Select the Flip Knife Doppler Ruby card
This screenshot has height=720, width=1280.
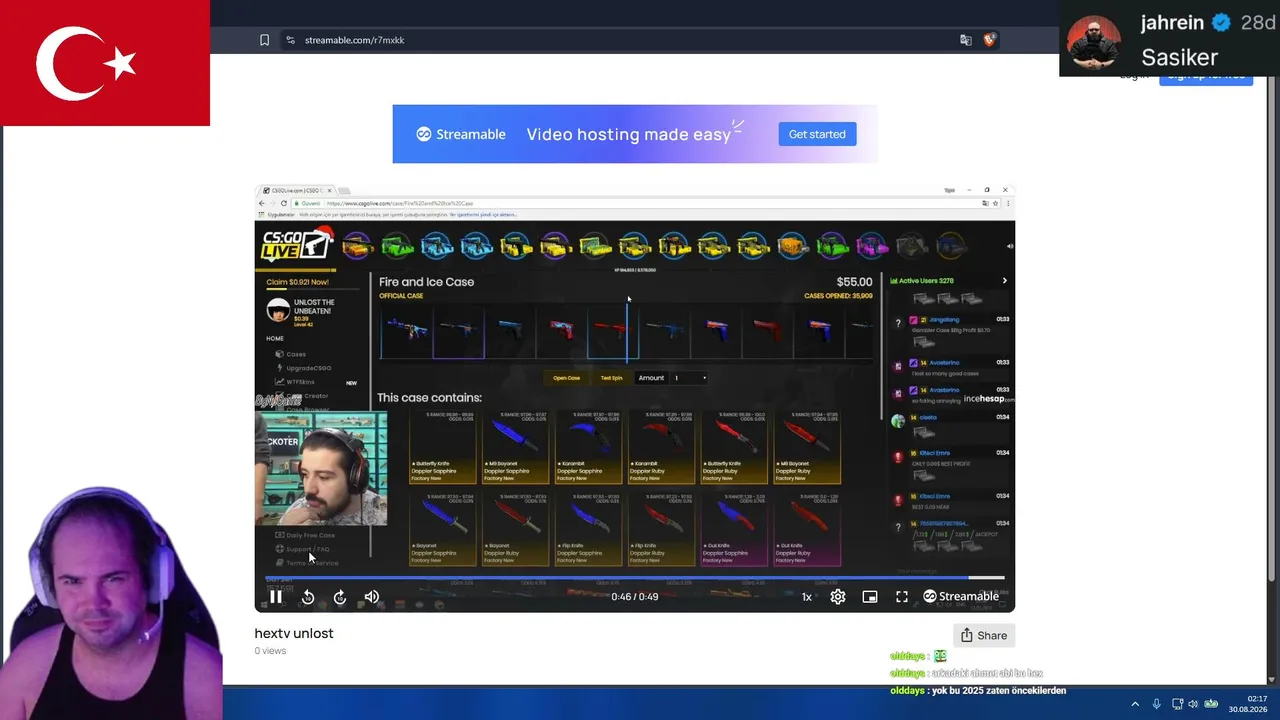coord(661,529)
